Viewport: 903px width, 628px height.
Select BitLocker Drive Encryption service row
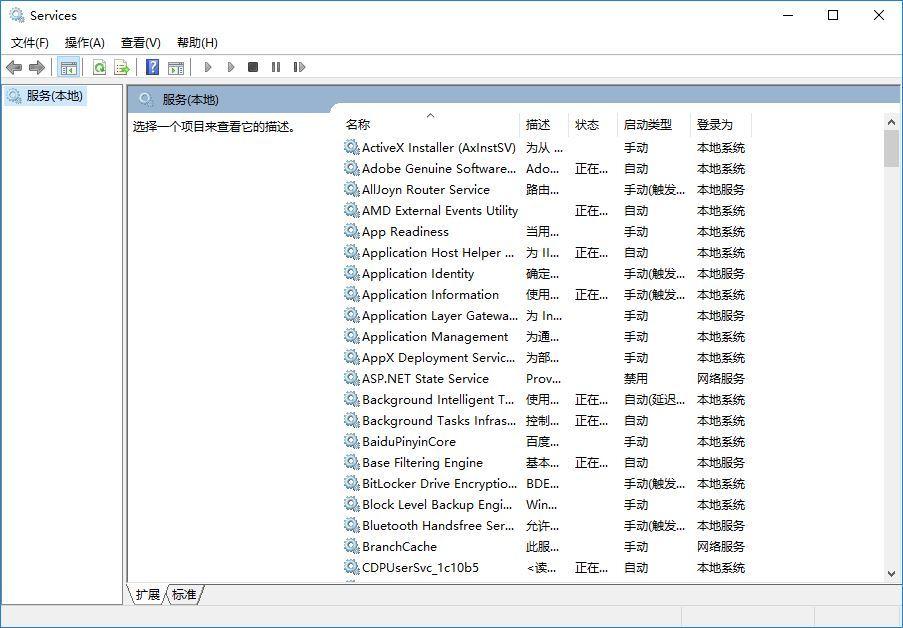click(547, 483)
